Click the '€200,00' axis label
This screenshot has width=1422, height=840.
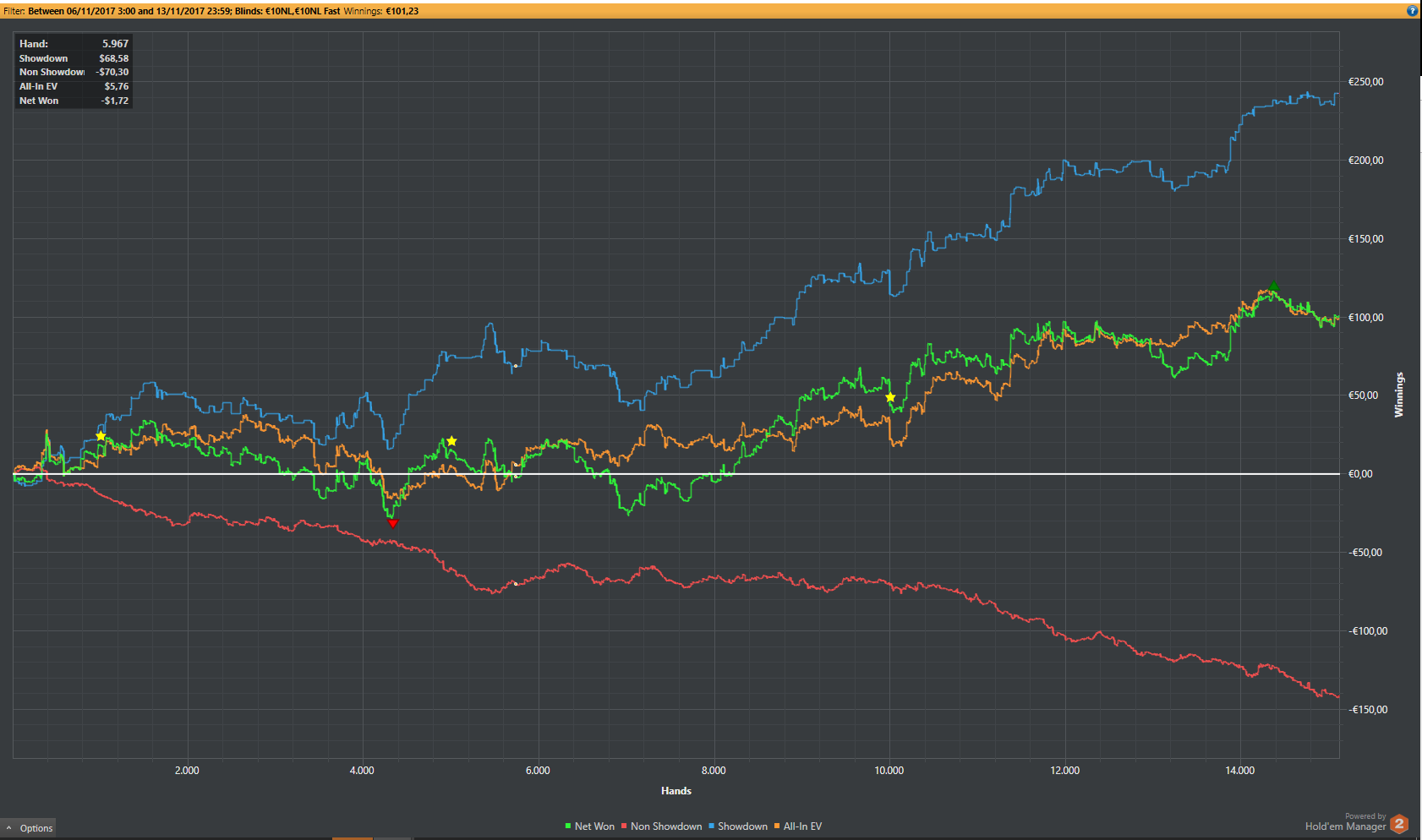point(1366,161)
